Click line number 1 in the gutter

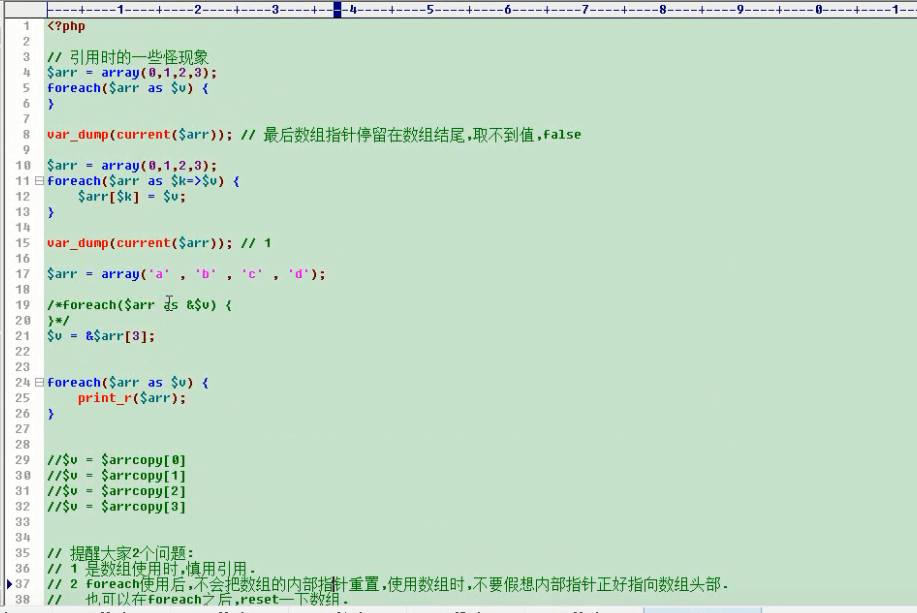pyautogui.click(x=27, y=25)
